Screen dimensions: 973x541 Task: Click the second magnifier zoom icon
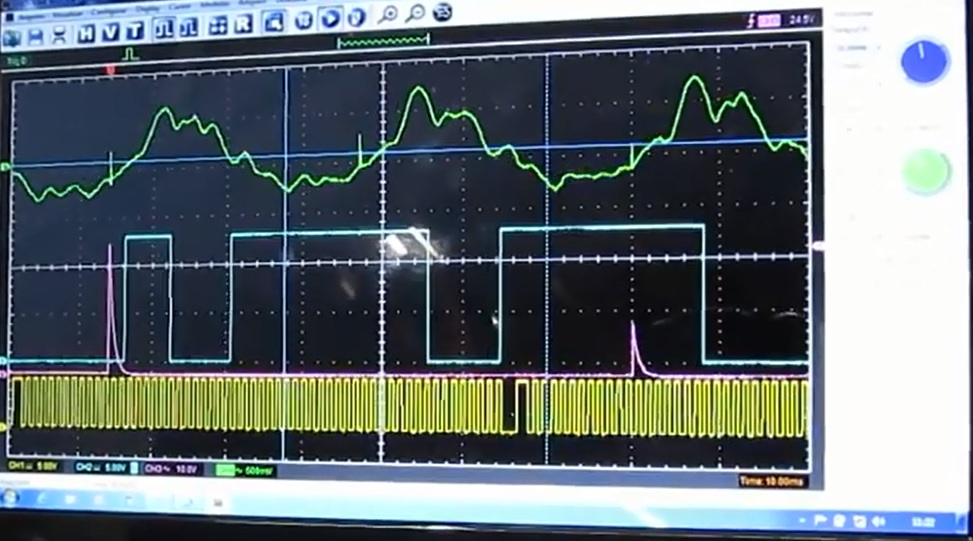point(414,13)
